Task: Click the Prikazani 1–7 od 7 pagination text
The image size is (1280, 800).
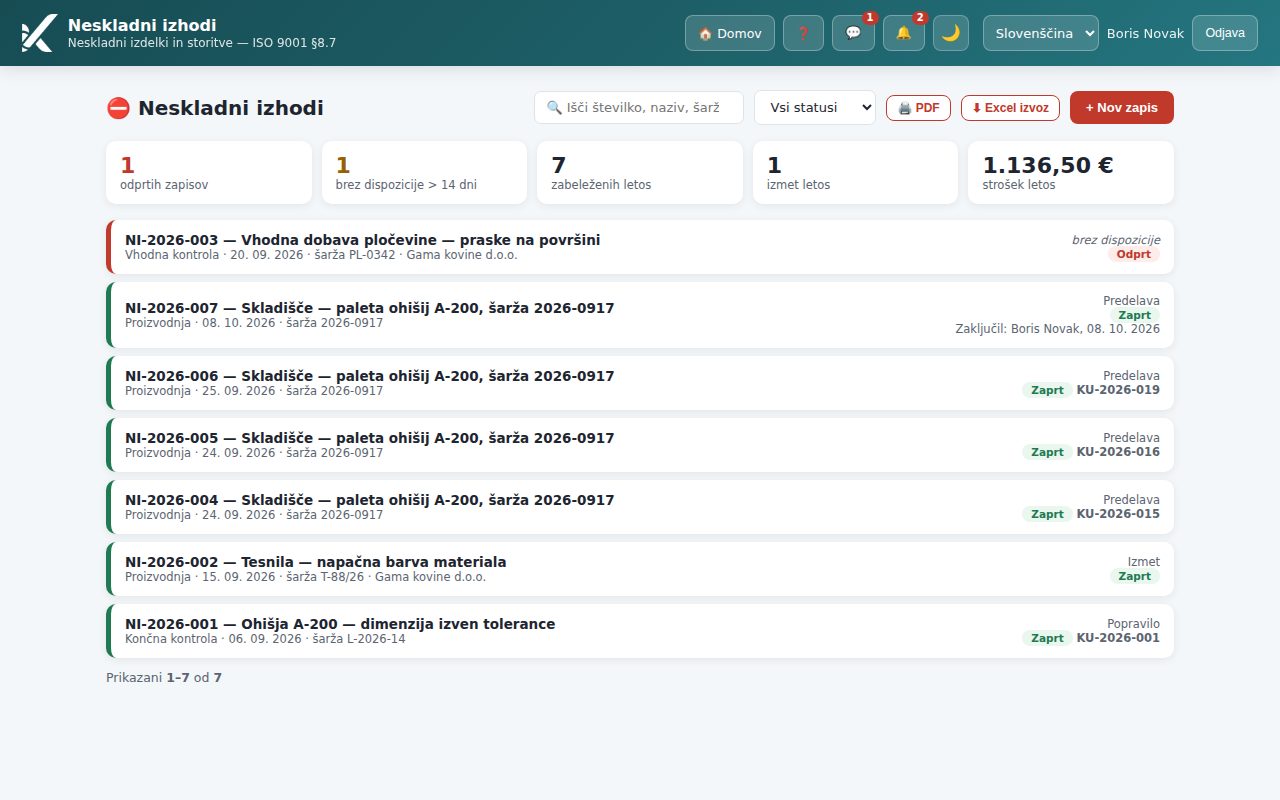Action: tap(164, 678)
